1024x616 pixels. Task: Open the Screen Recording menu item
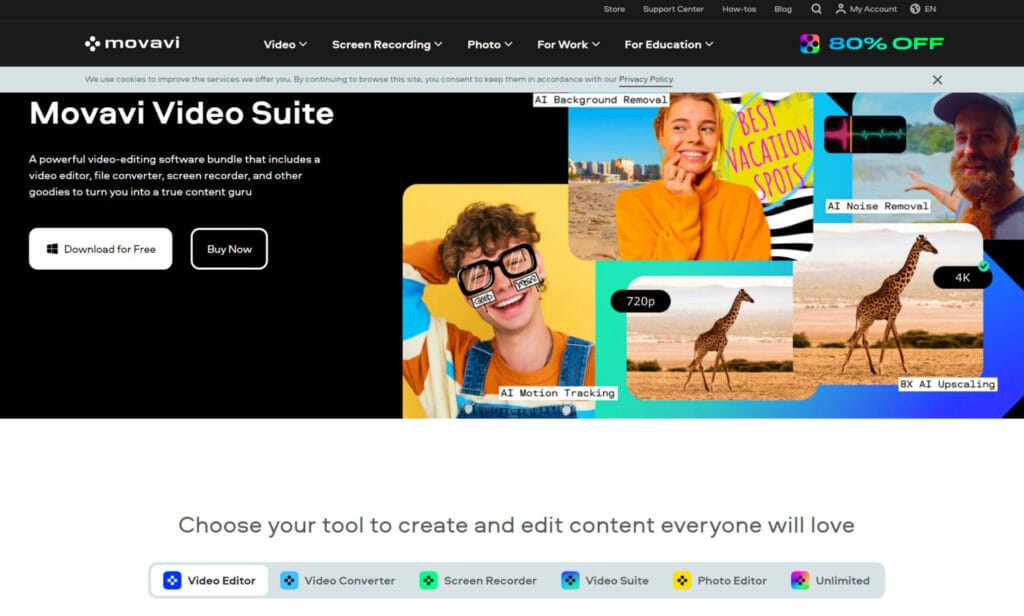pyautogui.click(x=387, y=44)
